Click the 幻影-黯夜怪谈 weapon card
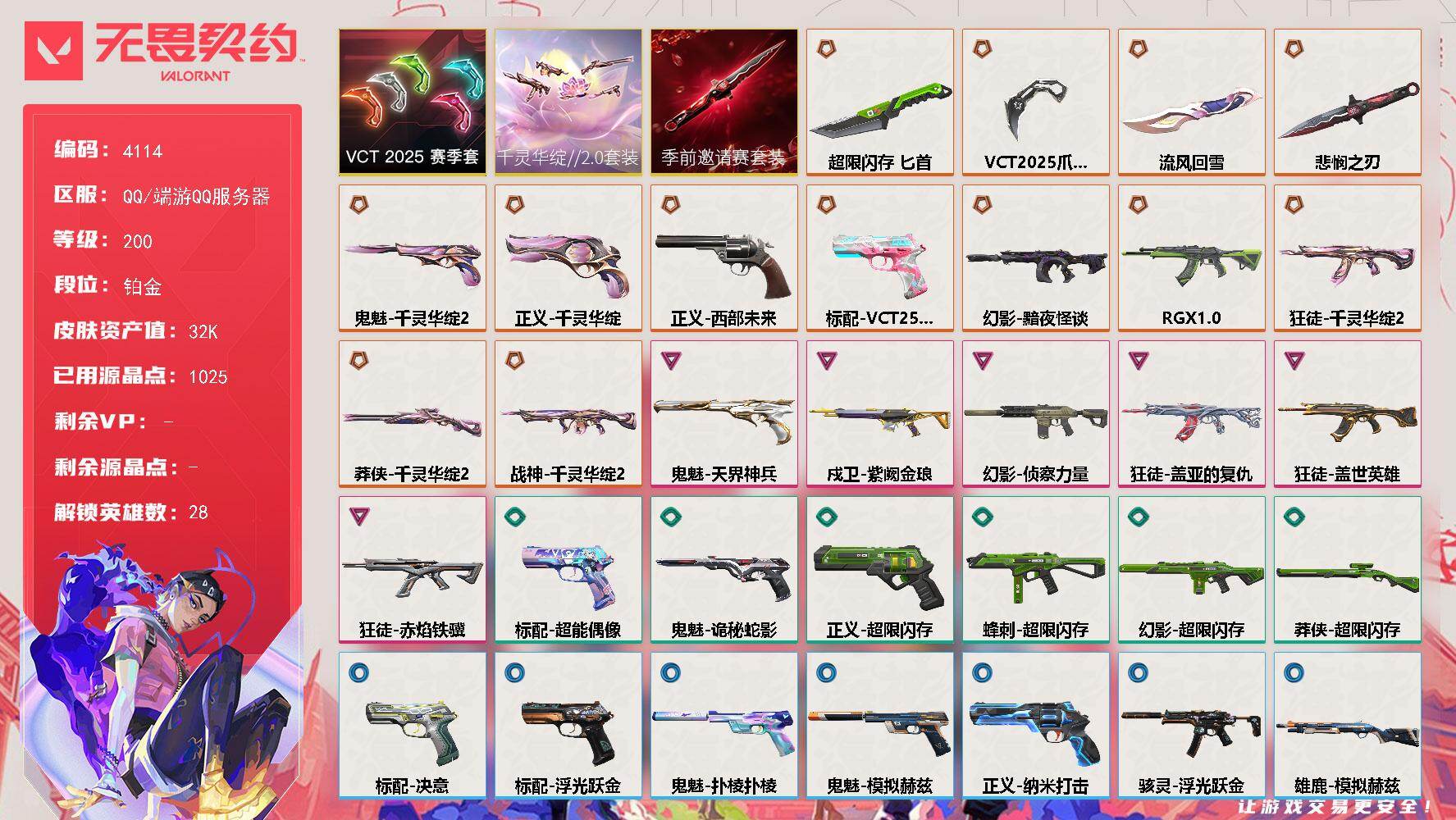This screenshot has height=820, width=1456. coord(1035,257)
